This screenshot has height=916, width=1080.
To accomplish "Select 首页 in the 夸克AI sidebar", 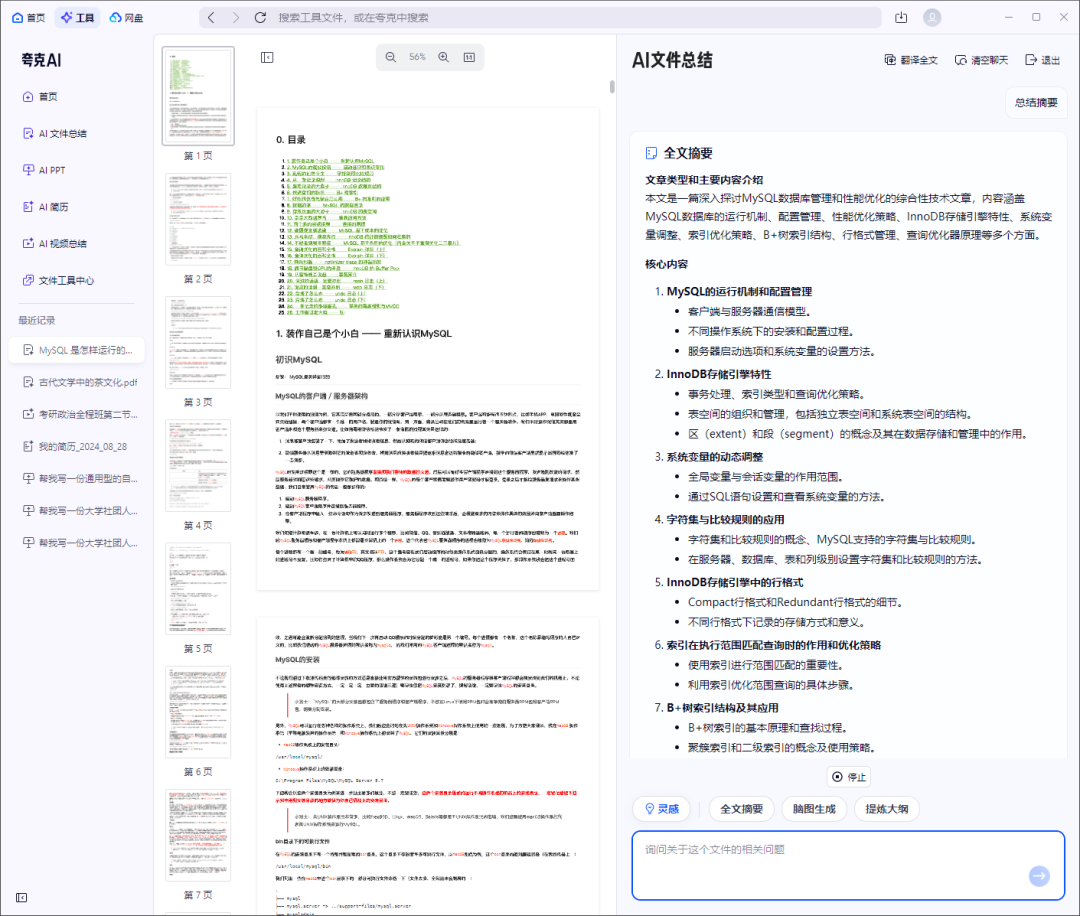I will click(x=40, y=97).
